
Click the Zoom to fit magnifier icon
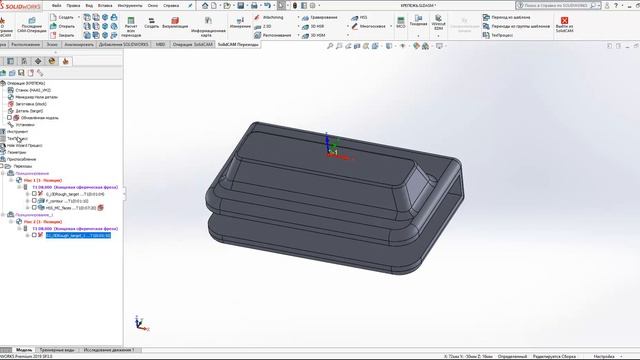[330, 46]
